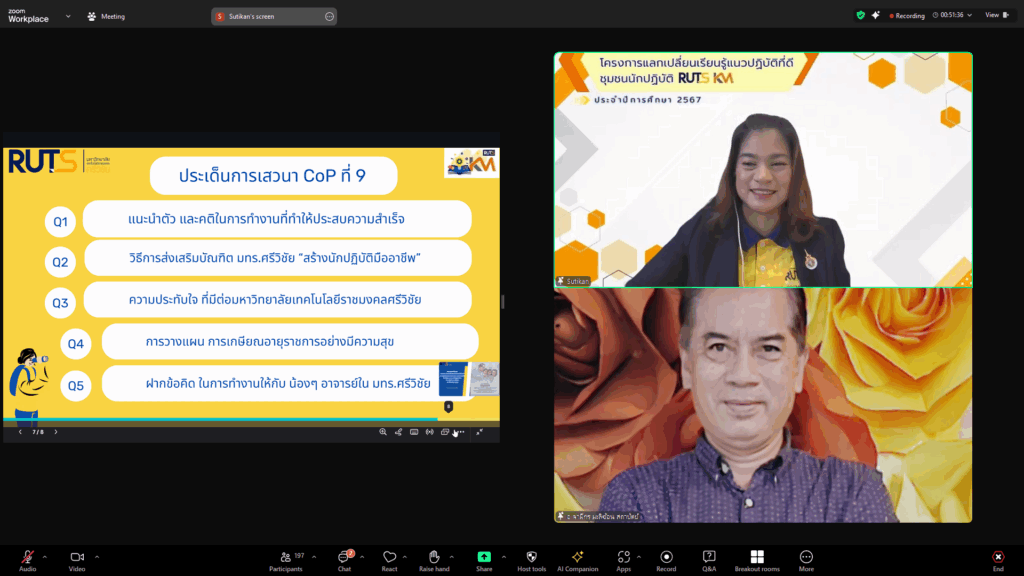Click the slide progress bar

(251, 419)
